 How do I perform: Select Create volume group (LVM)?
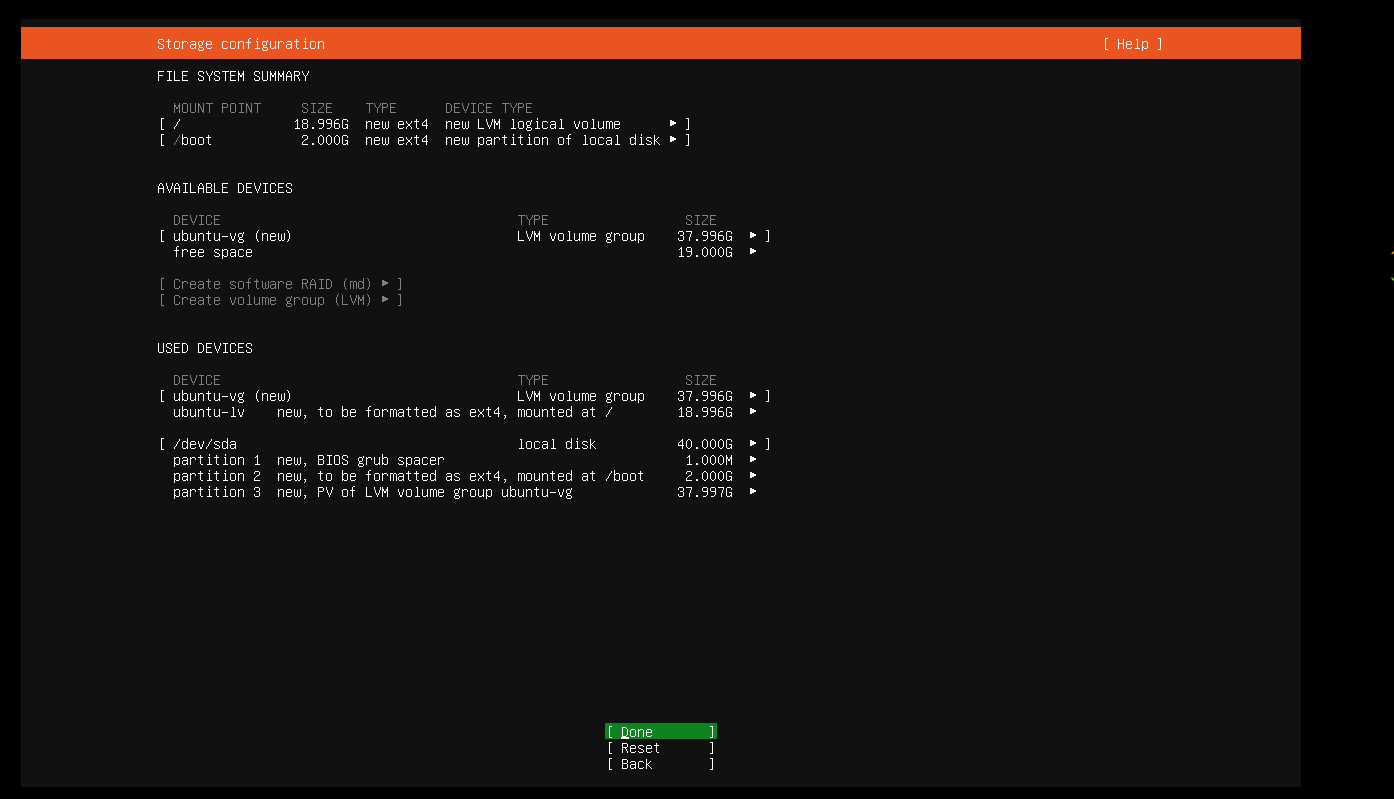coord(280,300)
